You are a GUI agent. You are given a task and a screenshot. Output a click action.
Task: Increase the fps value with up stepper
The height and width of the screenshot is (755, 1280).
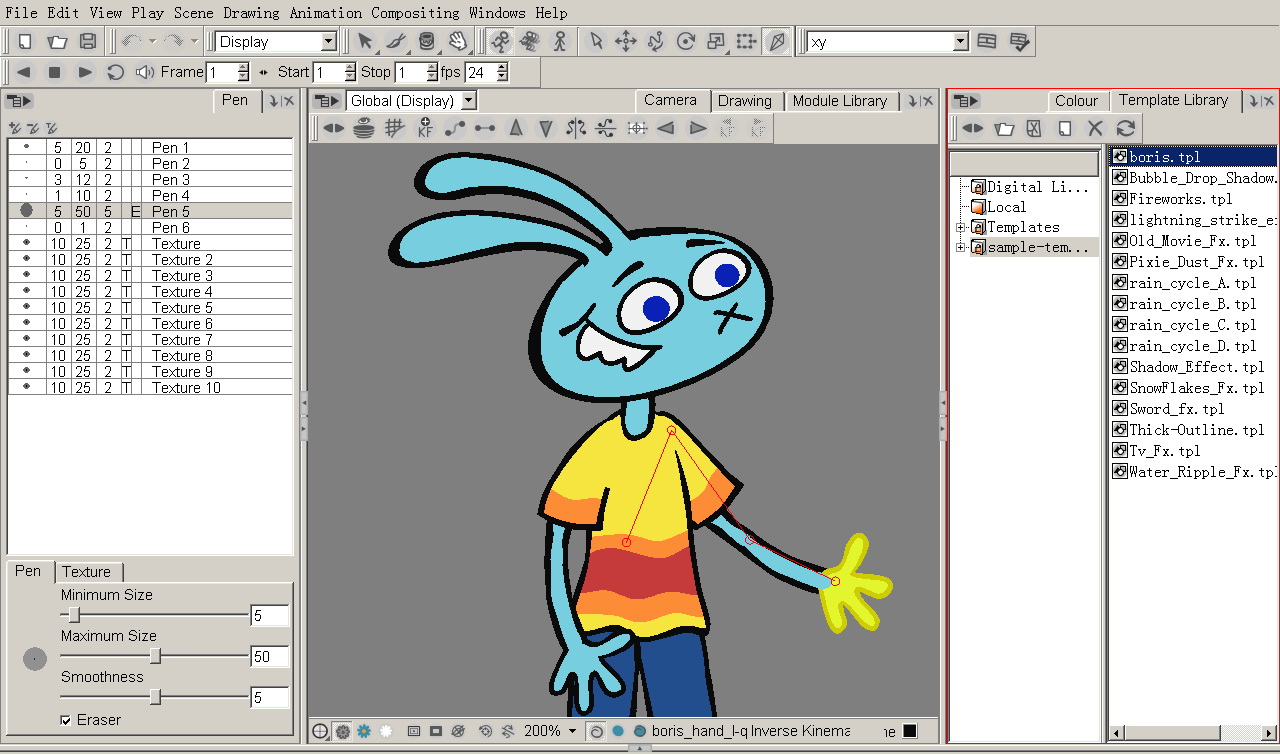502,67
